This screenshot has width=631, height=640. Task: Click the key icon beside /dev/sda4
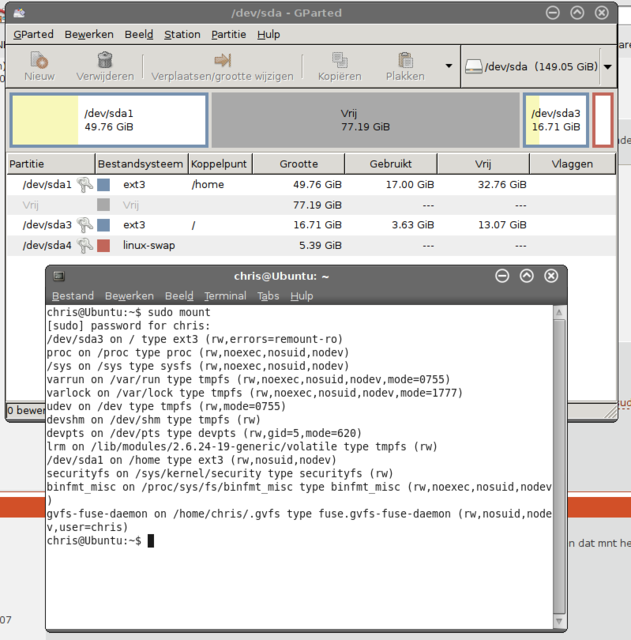point(86,245)
